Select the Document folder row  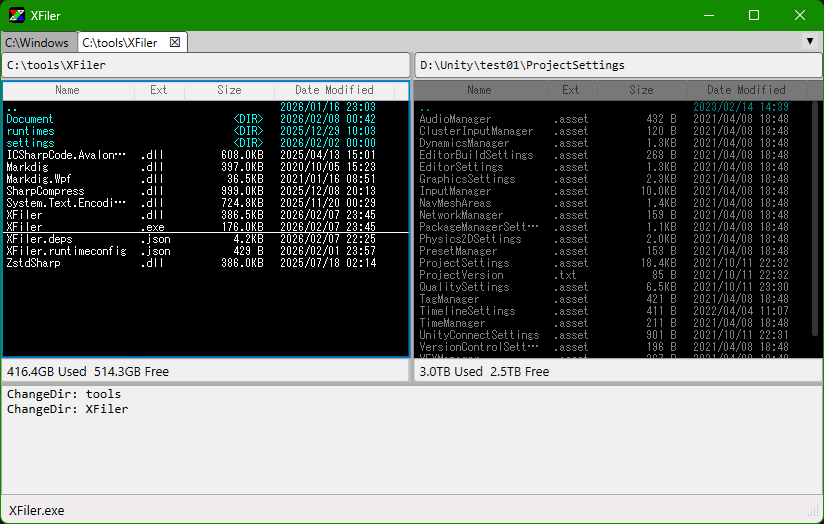(x=205, y=119)
